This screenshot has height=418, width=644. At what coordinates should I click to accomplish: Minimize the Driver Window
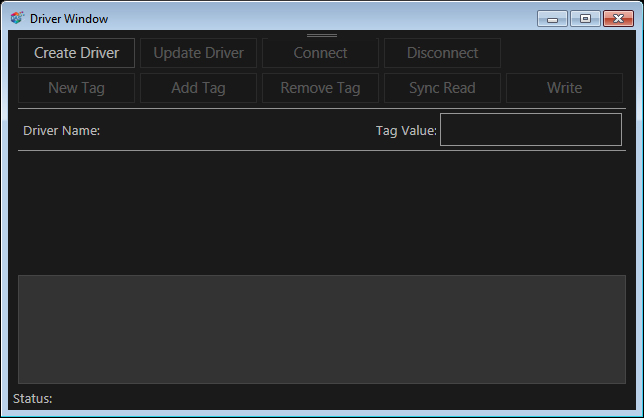click(x=552, y=18)
